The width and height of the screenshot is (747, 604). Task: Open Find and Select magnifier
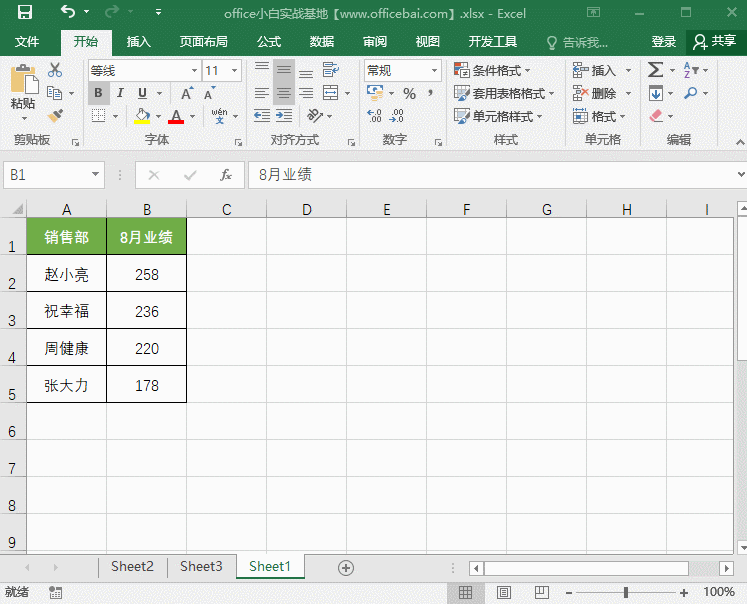click(x=690, y=93)
